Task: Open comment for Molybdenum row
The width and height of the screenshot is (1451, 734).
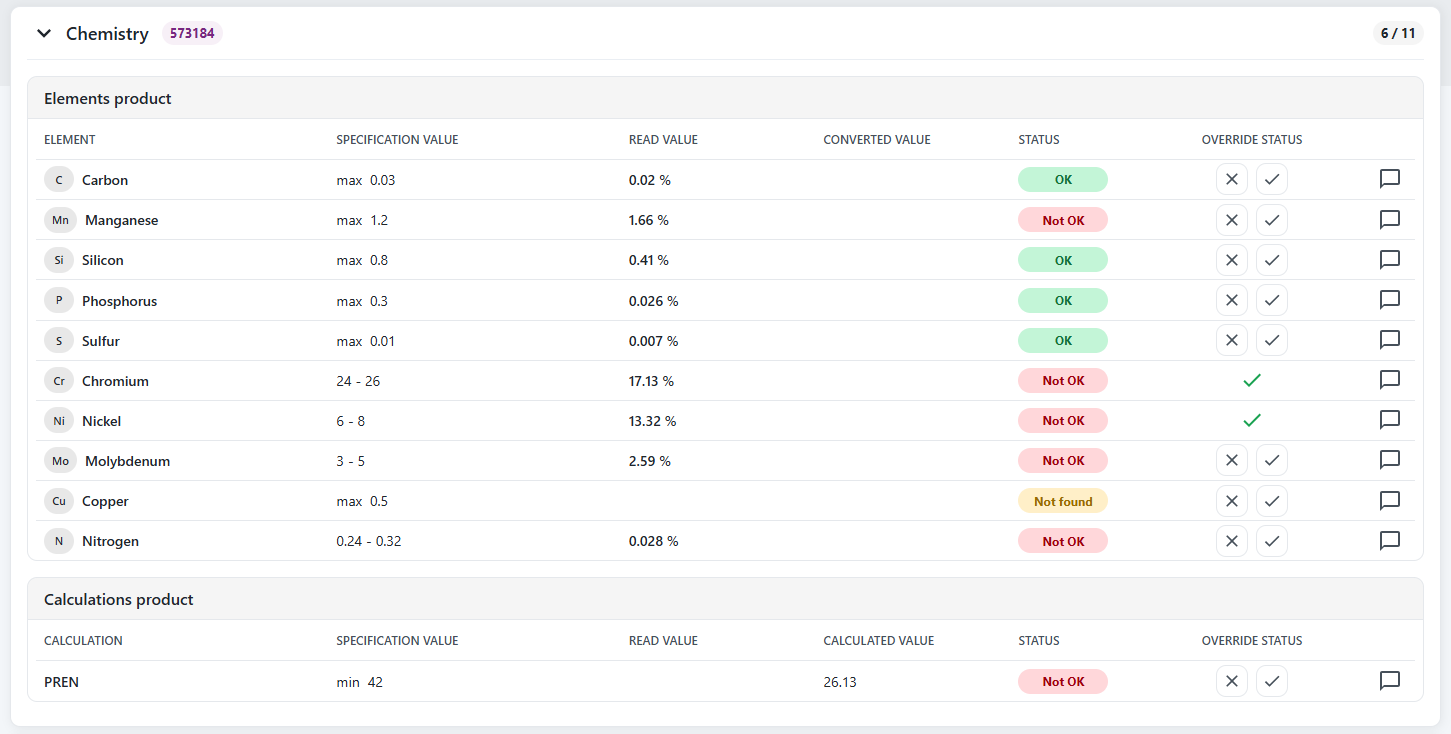Action: point(1389,459)
